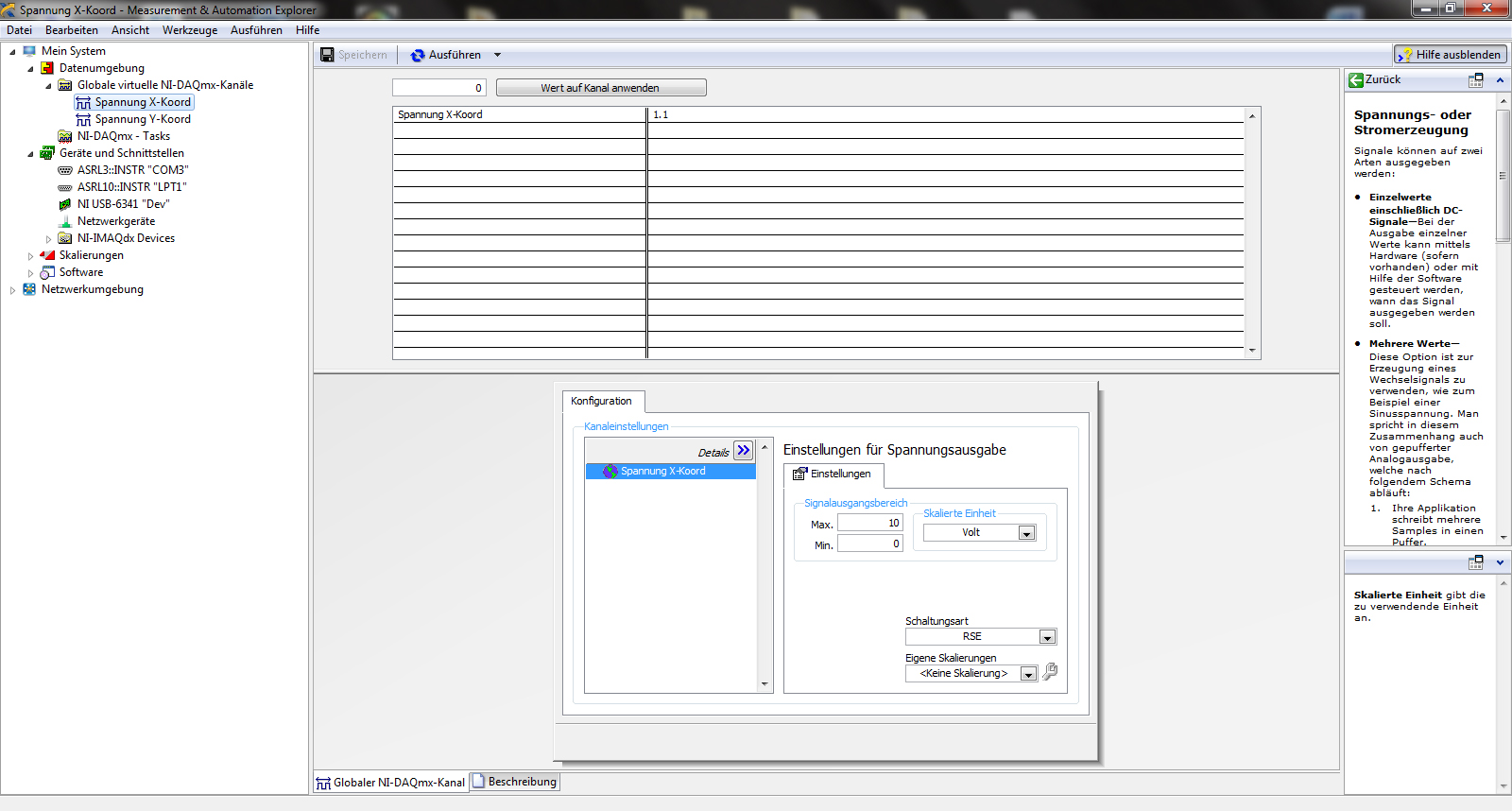Open the Hilfe menu

pos(307,30)
